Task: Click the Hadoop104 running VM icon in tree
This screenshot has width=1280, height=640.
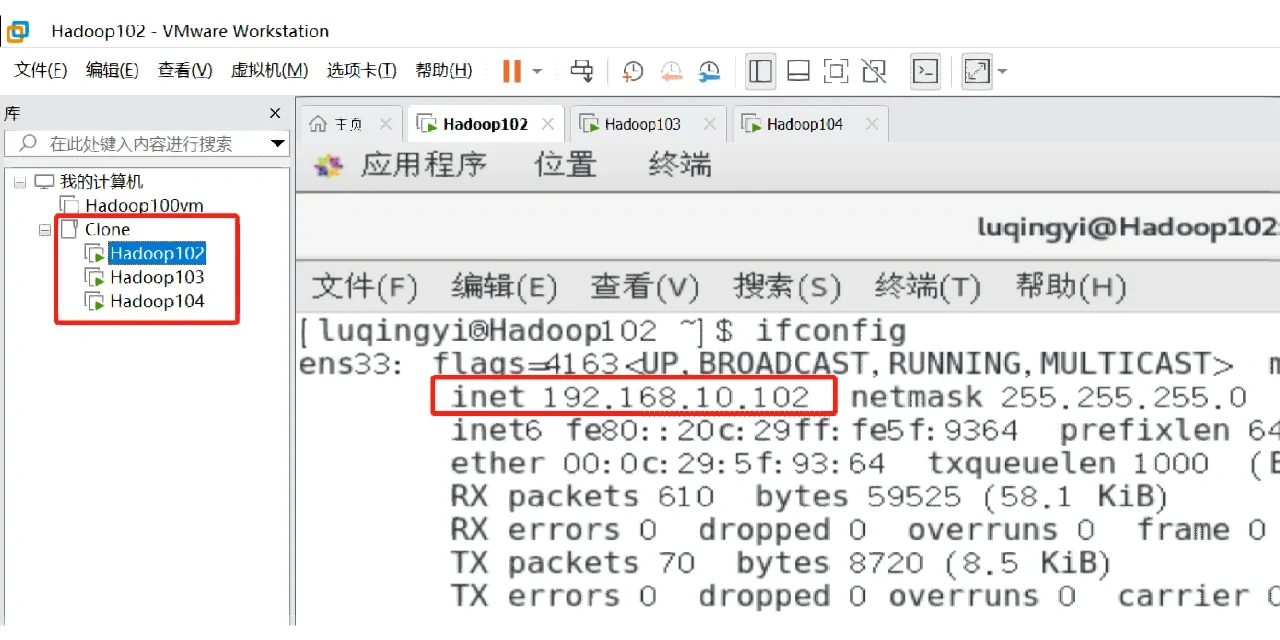Action: [95, 302]
